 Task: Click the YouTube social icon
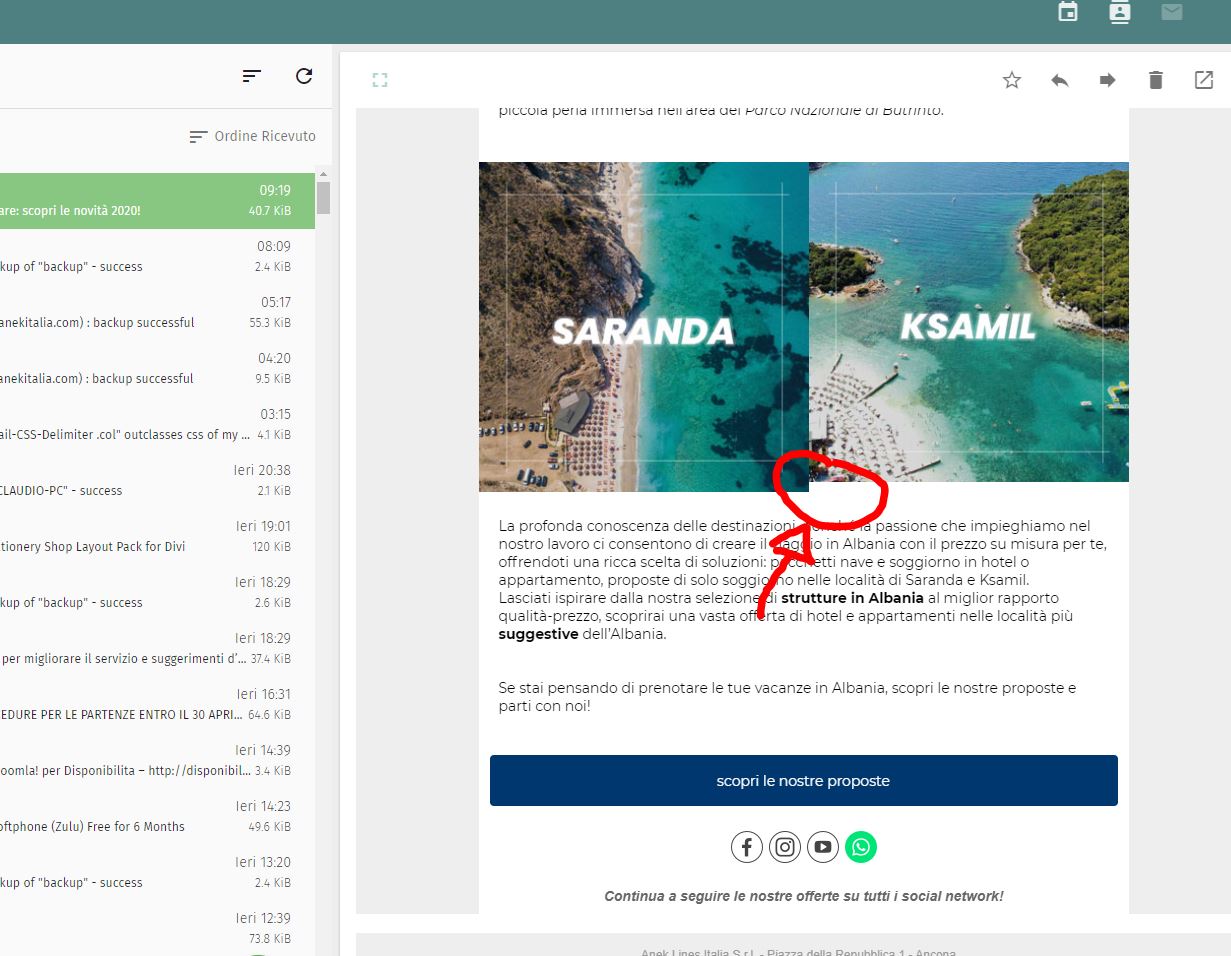coord(823,847)
